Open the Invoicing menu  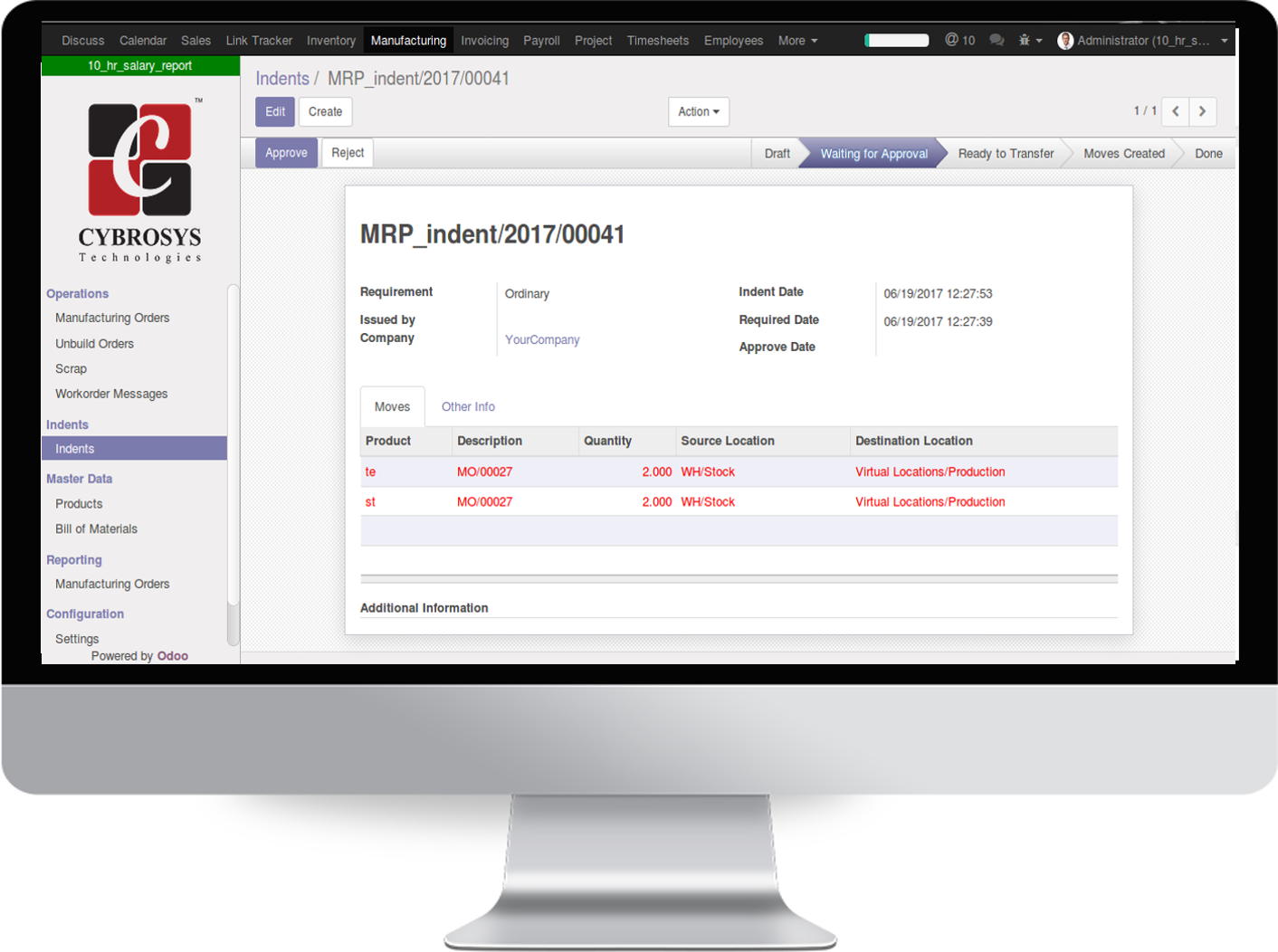pyautogui.click(x=484, y=41)
